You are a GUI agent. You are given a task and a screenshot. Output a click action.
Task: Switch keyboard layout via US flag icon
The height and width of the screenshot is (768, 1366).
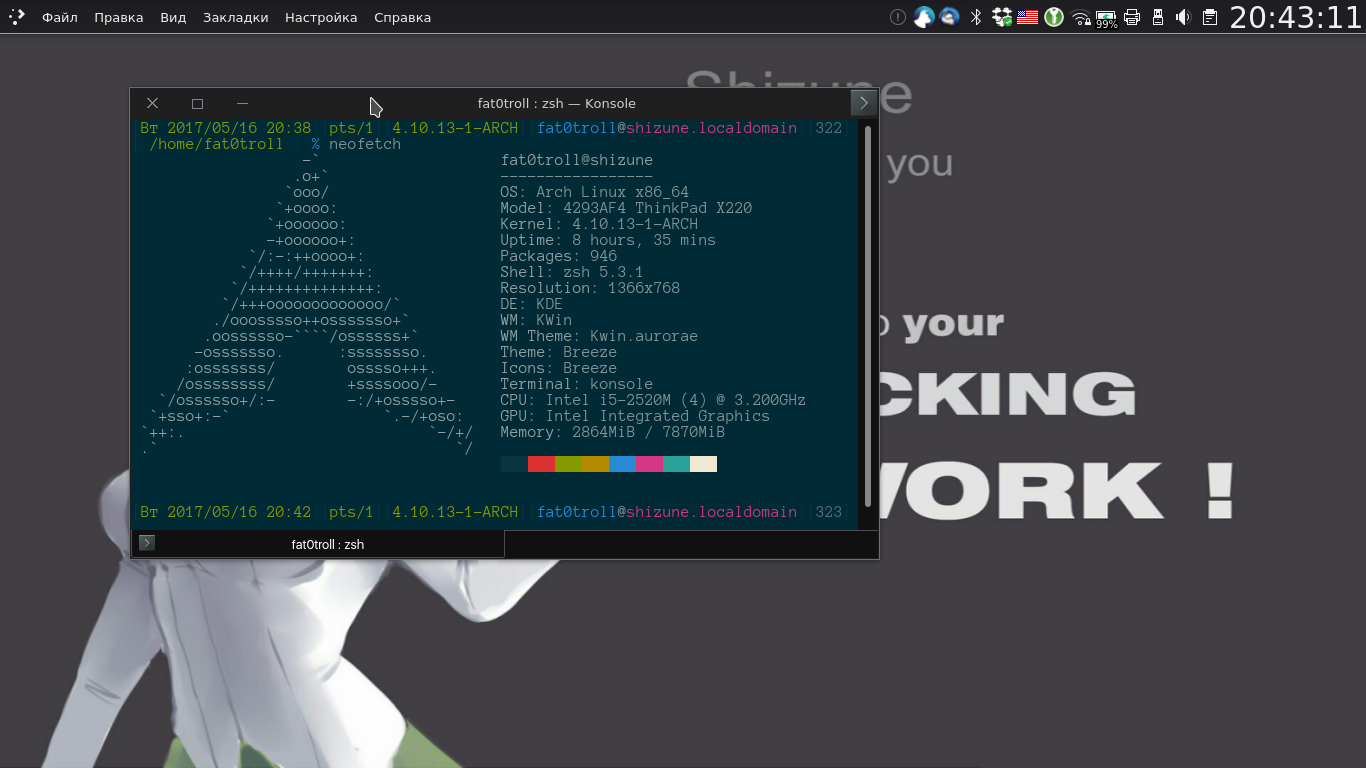(1027, 17)
